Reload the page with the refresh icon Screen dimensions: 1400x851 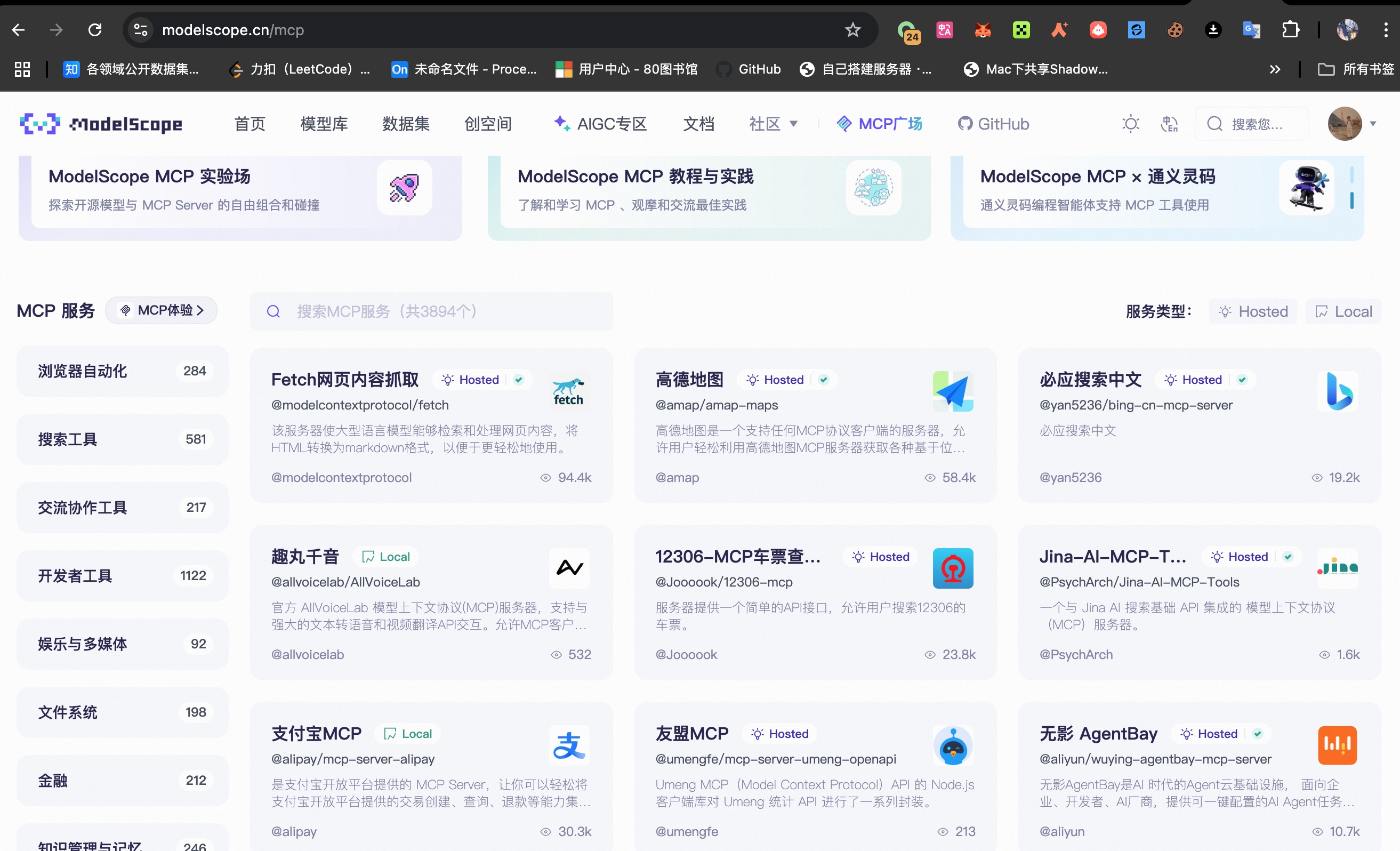coord(95,29)
